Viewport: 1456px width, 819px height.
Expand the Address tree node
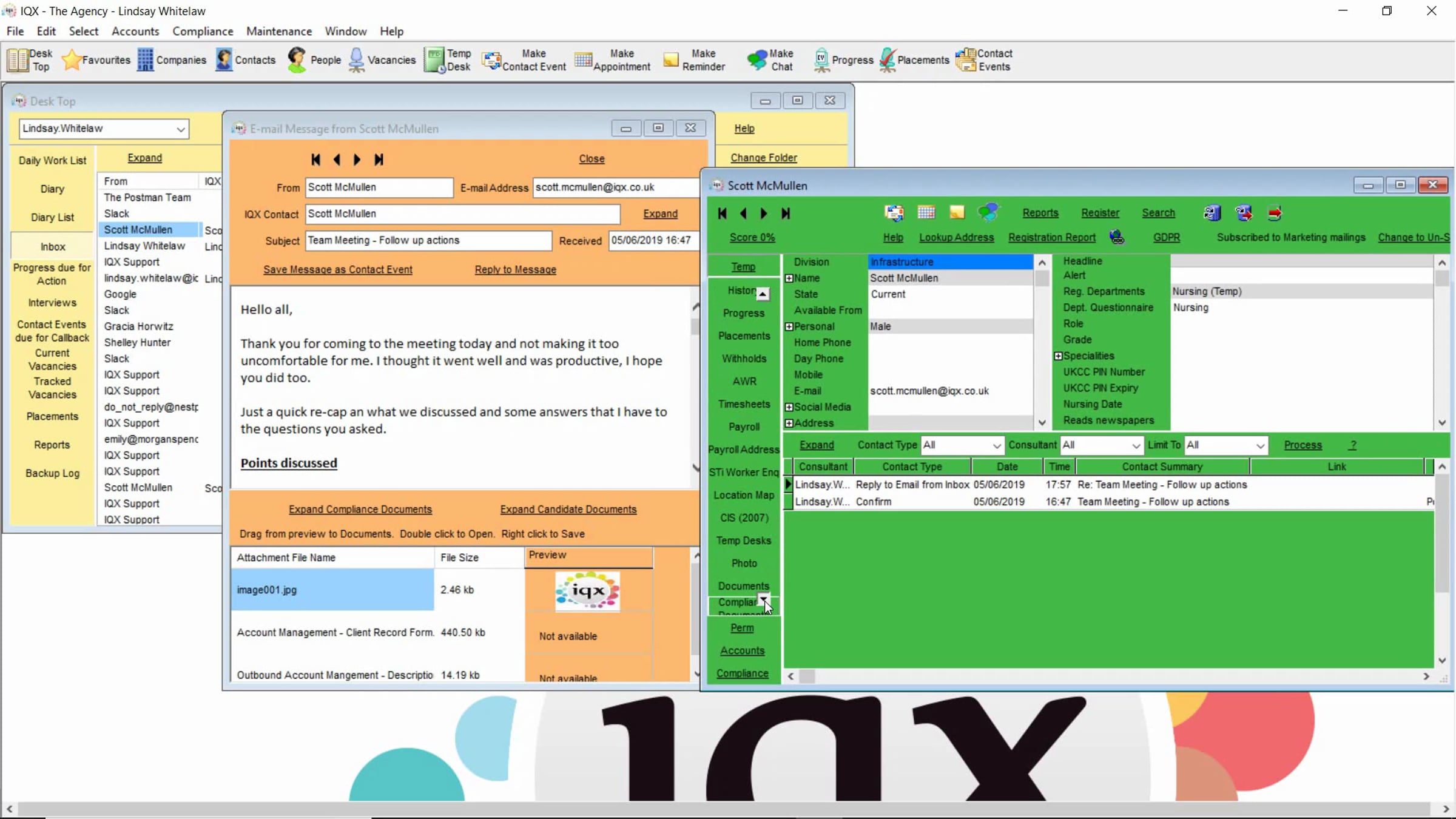(x=789, y=423)
